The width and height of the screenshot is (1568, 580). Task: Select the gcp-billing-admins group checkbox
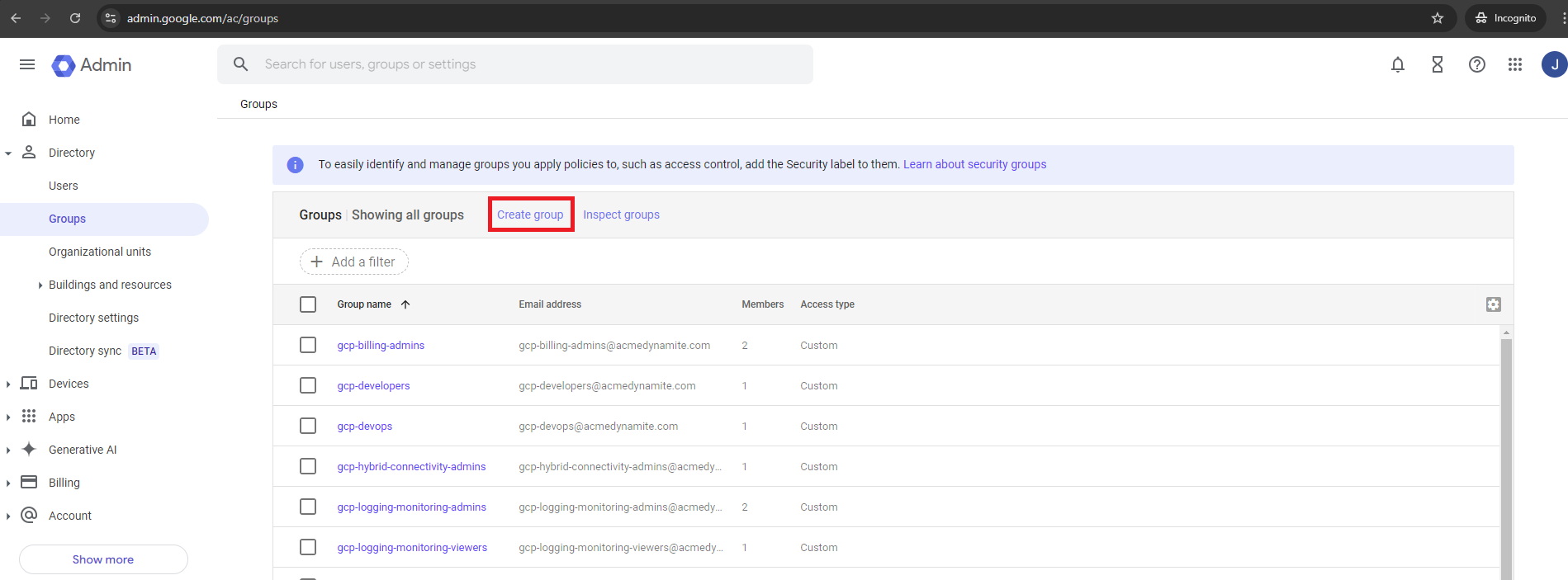coord(308,345)
